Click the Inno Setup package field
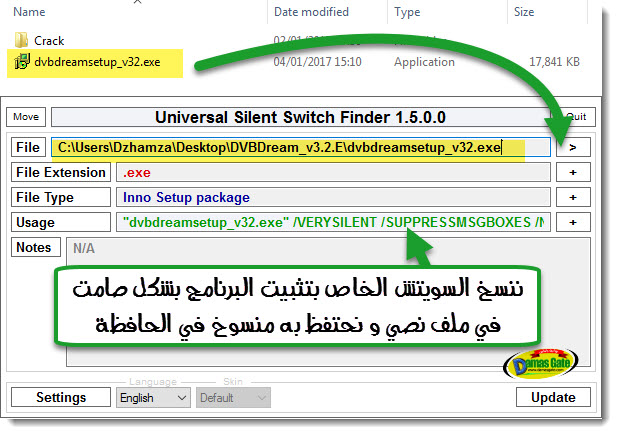Screen dimensions: 617x434 pyautogui.click(x=333, y=197)
